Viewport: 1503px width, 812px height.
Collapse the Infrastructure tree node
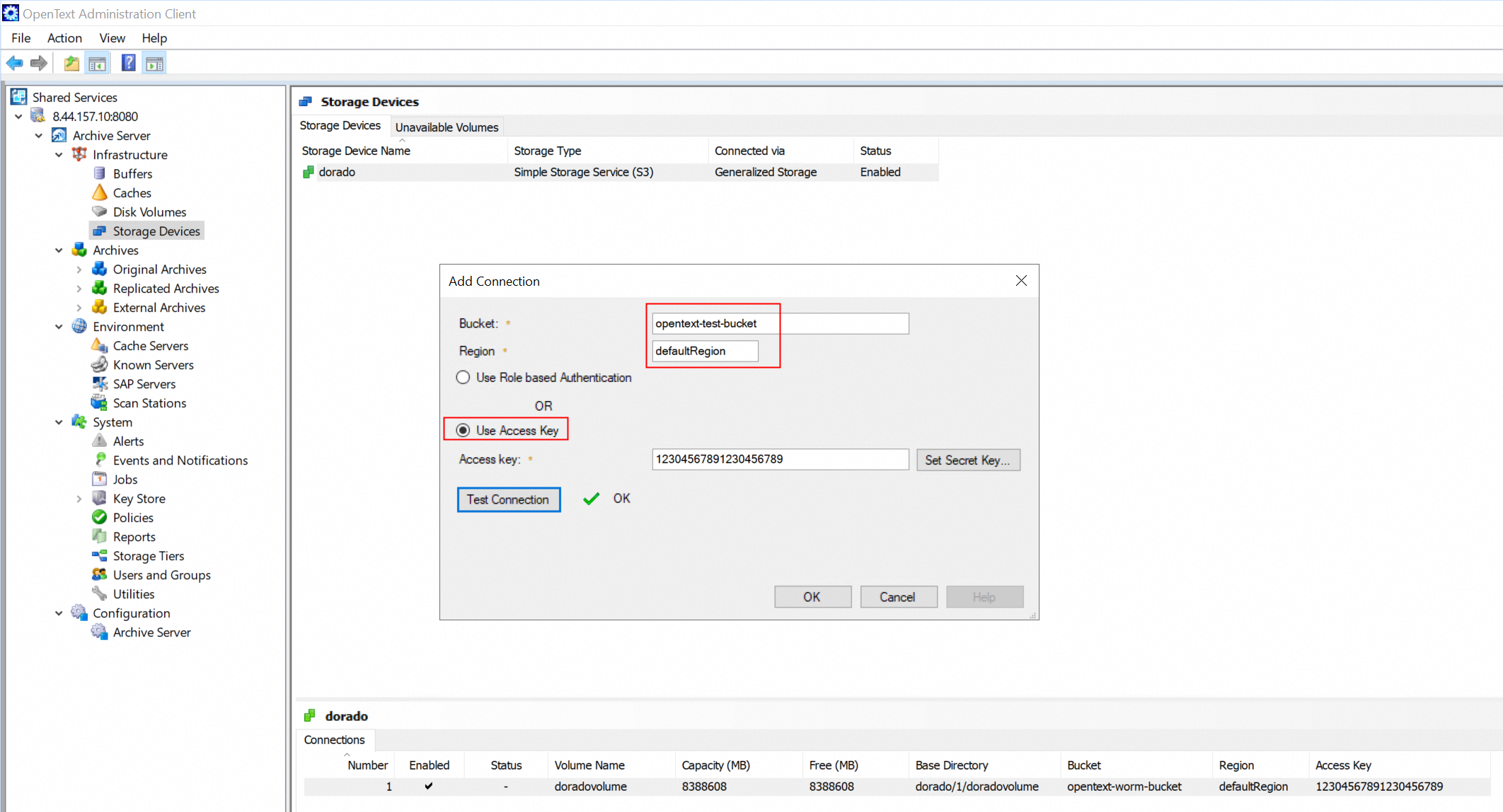click(59, 154)
